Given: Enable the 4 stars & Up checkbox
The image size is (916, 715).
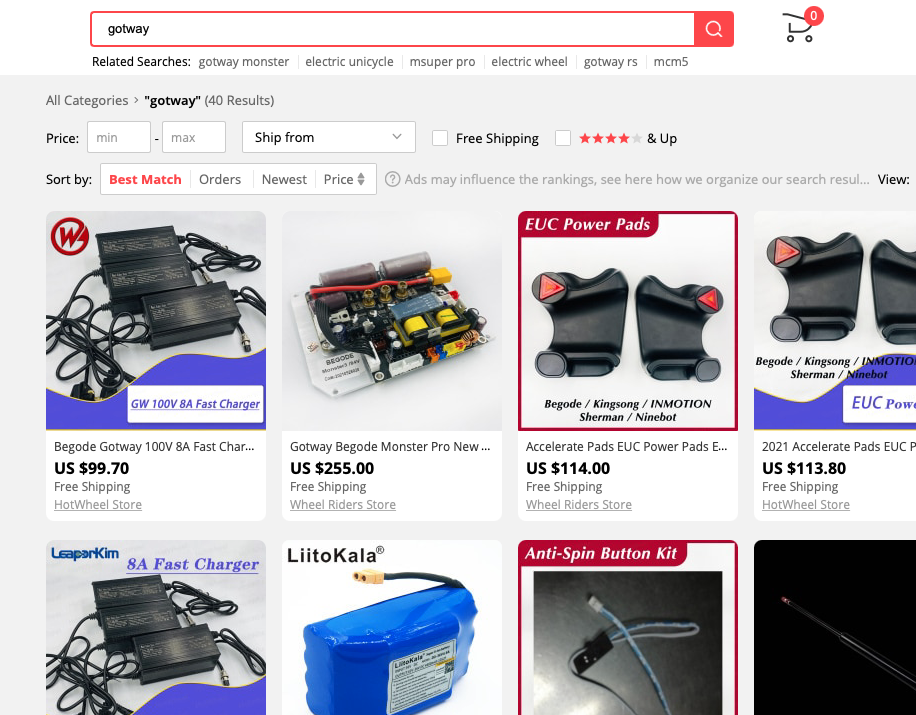Looking at the screenshot, I should [563, 138].
